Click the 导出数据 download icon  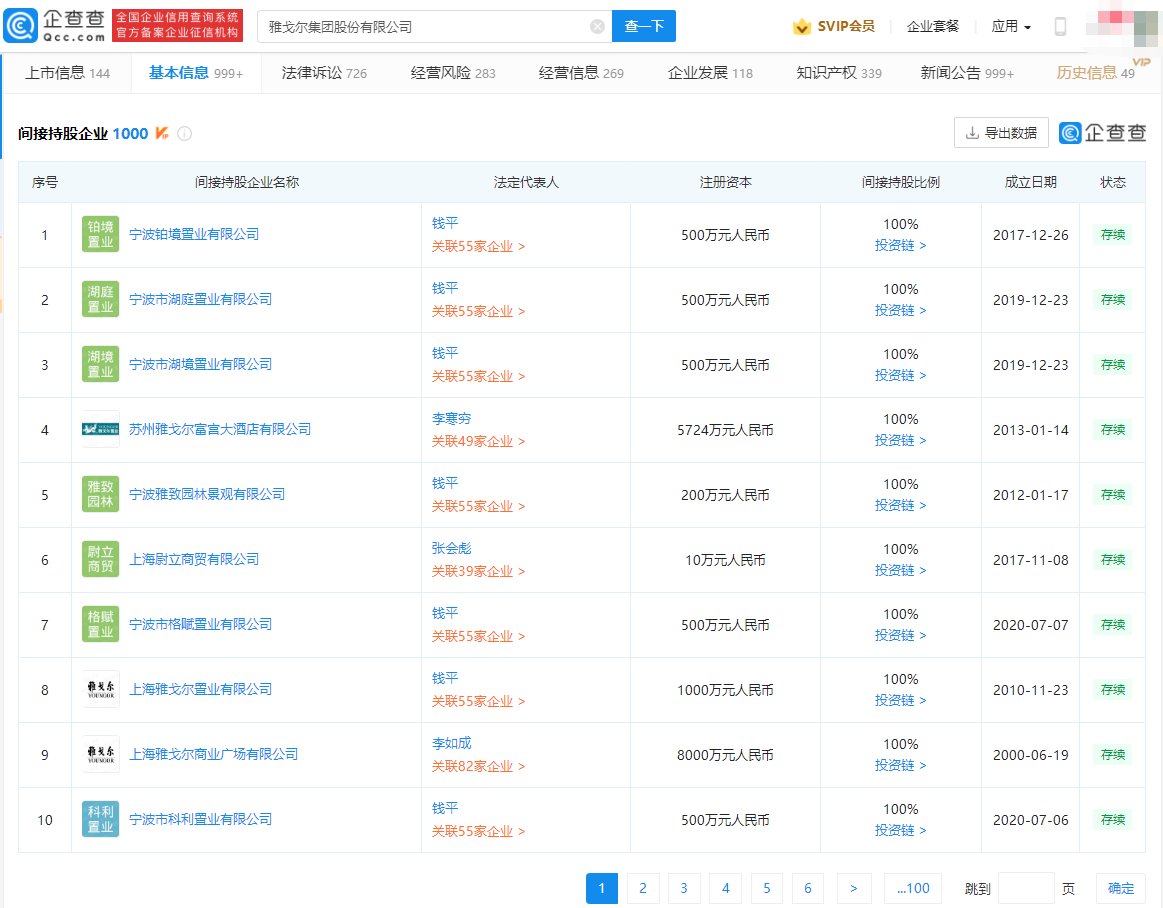pos(971,132)
